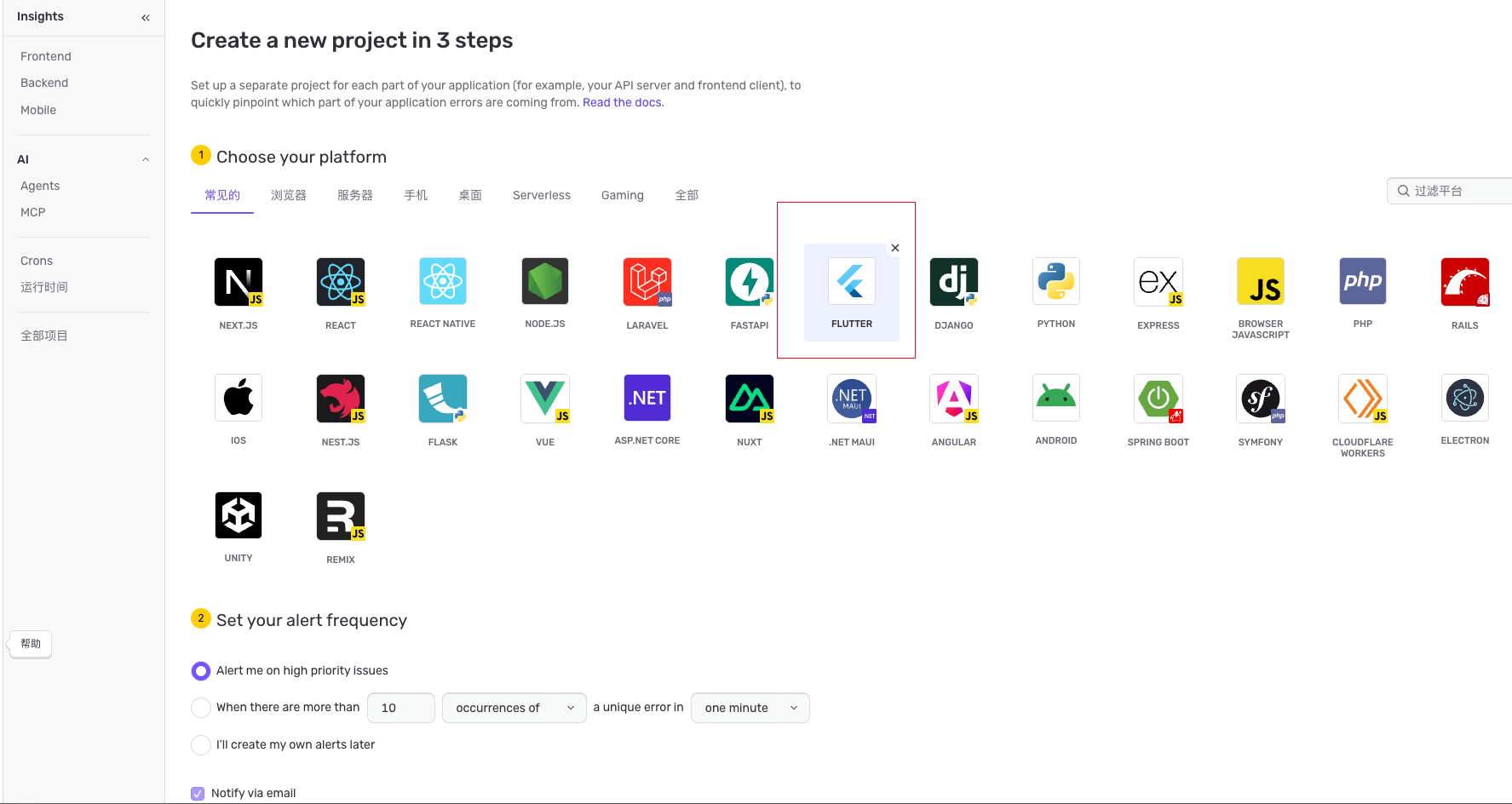Image resolution: width=1512 pixels, height=804 pixels.
Task: Pick the .NET MAUI platform
Action: [852, 399]
